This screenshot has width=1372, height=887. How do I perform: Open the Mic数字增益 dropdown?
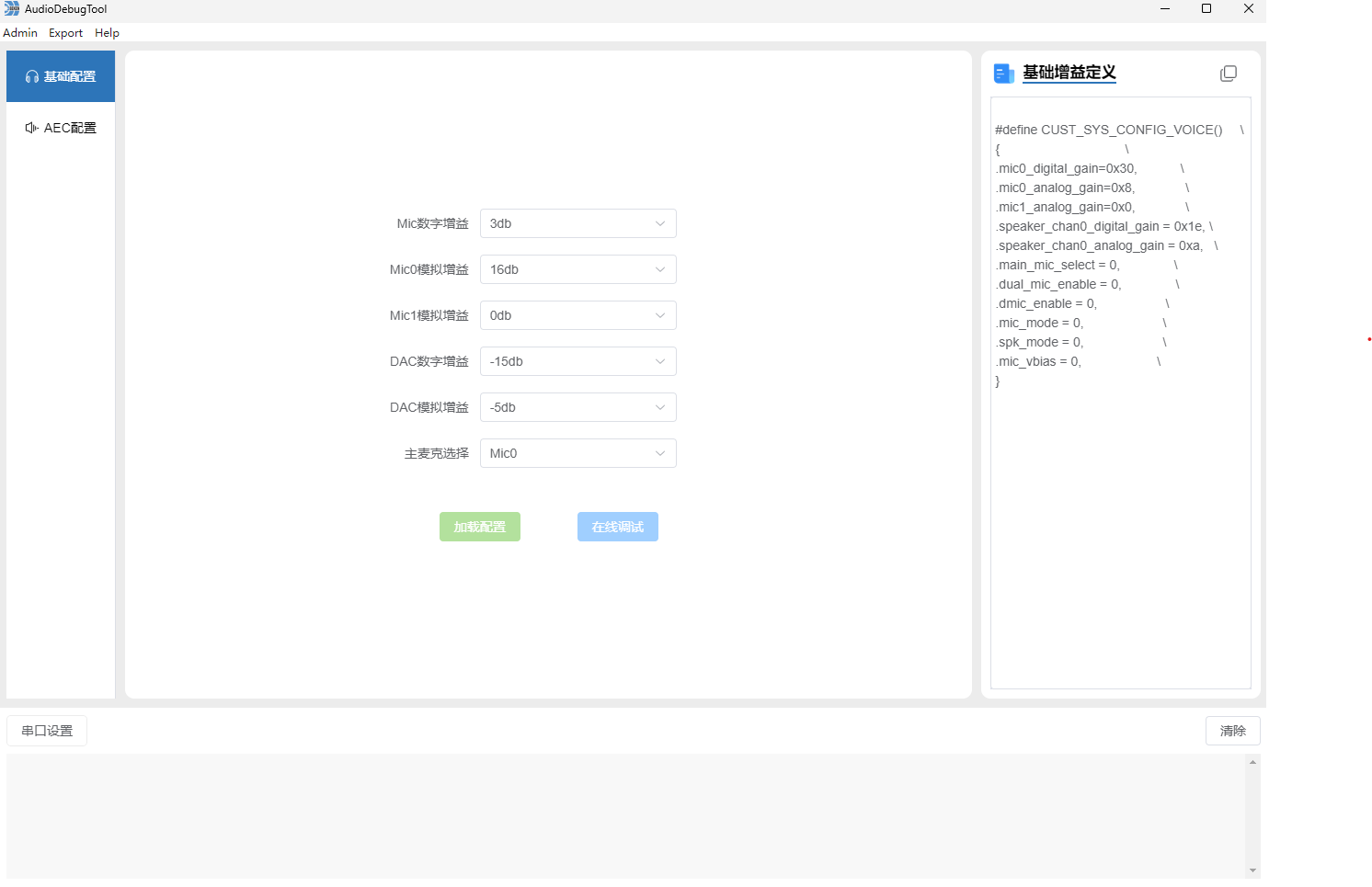pyautogui.click(x=577, y=223)
